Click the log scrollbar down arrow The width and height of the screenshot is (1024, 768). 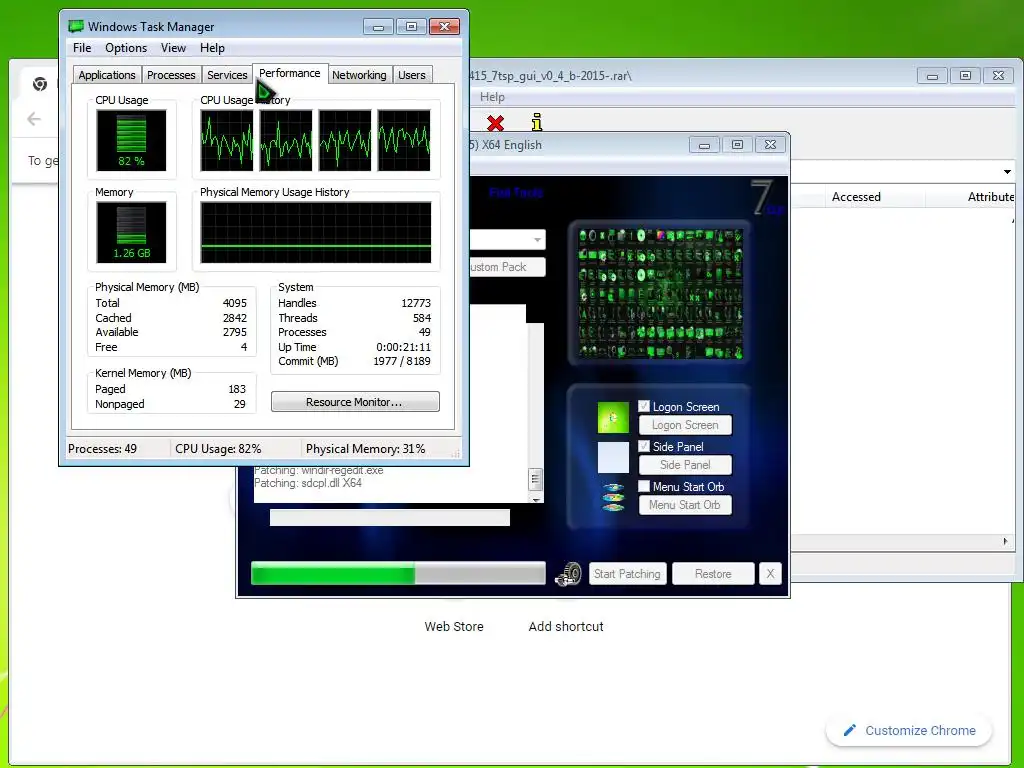[536, 500]
